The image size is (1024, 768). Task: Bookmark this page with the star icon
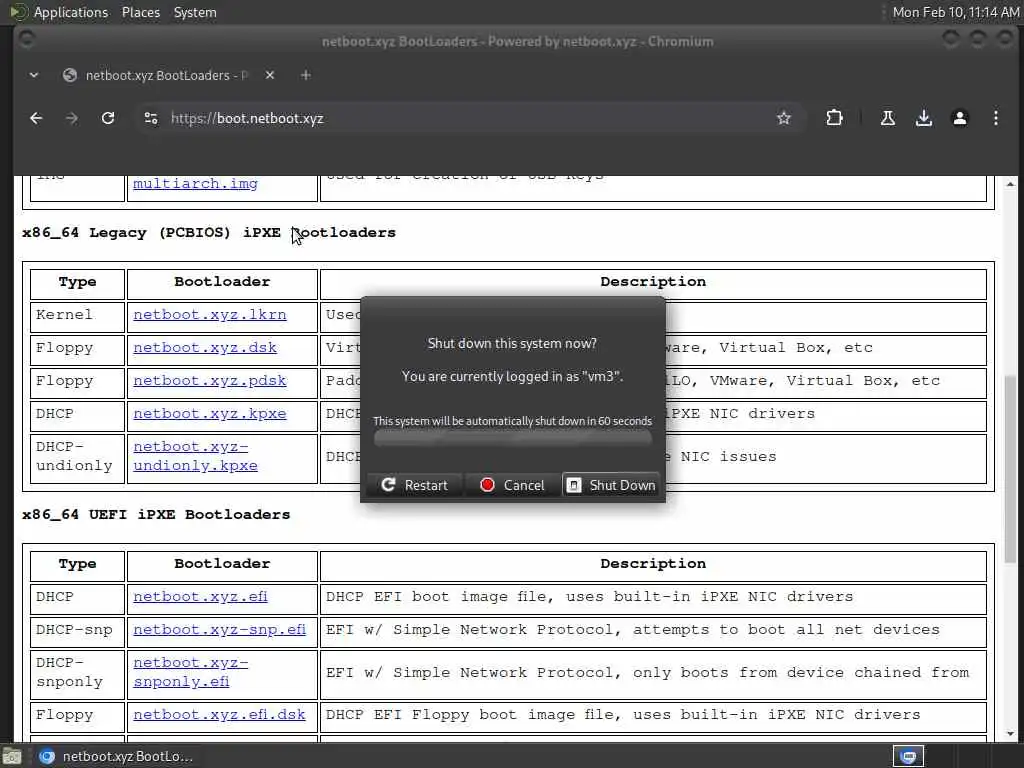(784, 118)
